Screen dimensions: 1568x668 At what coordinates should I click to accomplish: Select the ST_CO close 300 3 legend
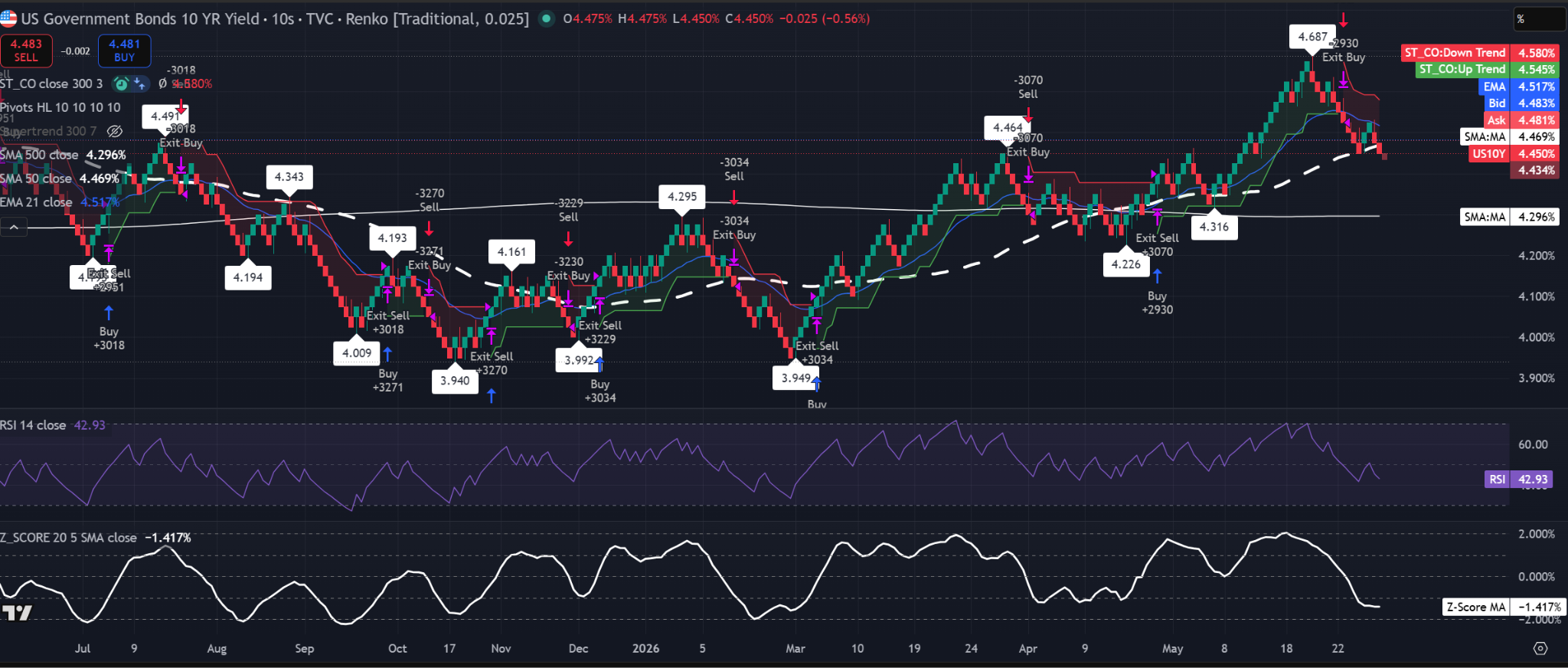point(51,83)
